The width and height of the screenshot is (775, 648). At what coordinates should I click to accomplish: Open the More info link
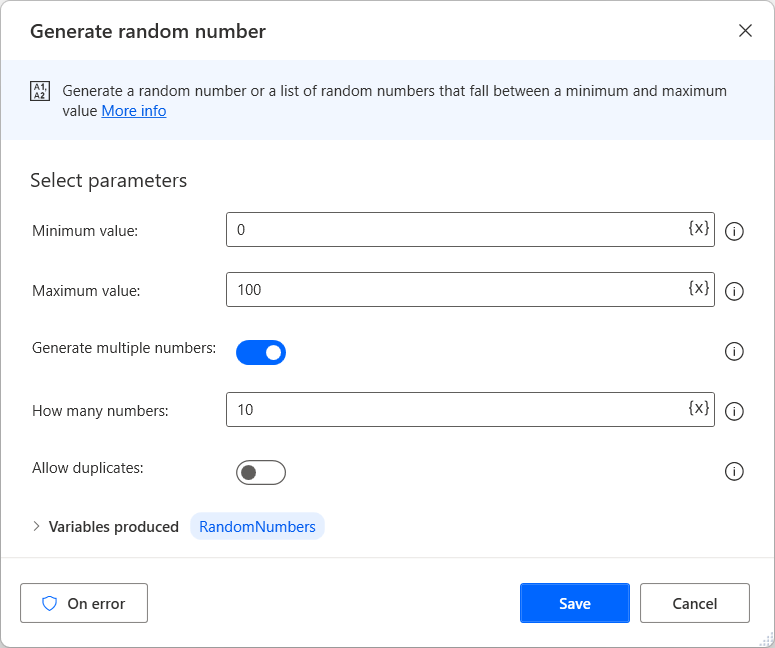[134, 111]
